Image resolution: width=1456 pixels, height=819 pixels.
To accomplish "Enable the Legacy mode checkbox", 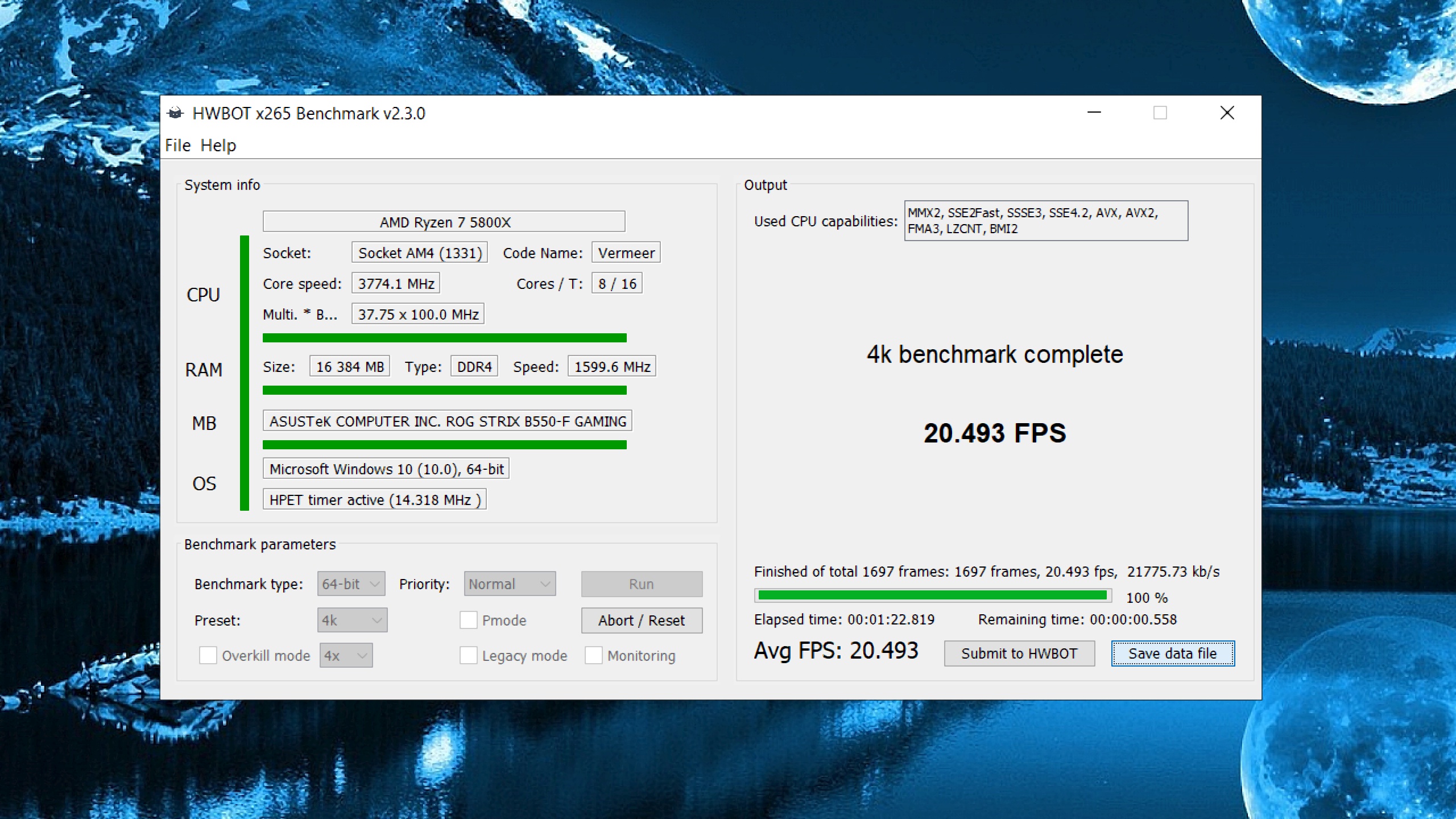I will point(469,655).
